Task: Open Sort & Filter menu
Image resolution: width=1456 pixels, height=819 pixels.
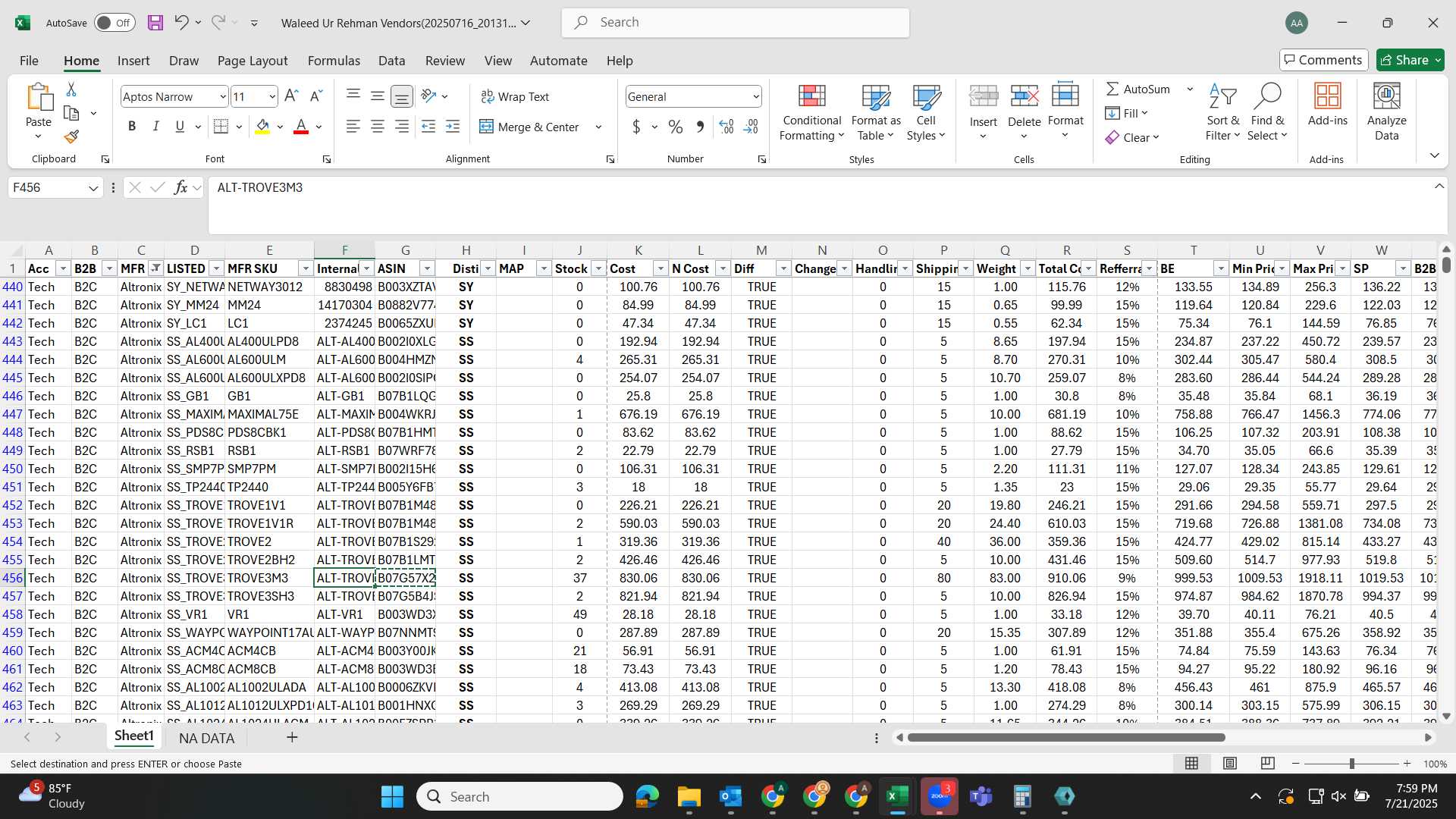Action: pos(1223,112)
